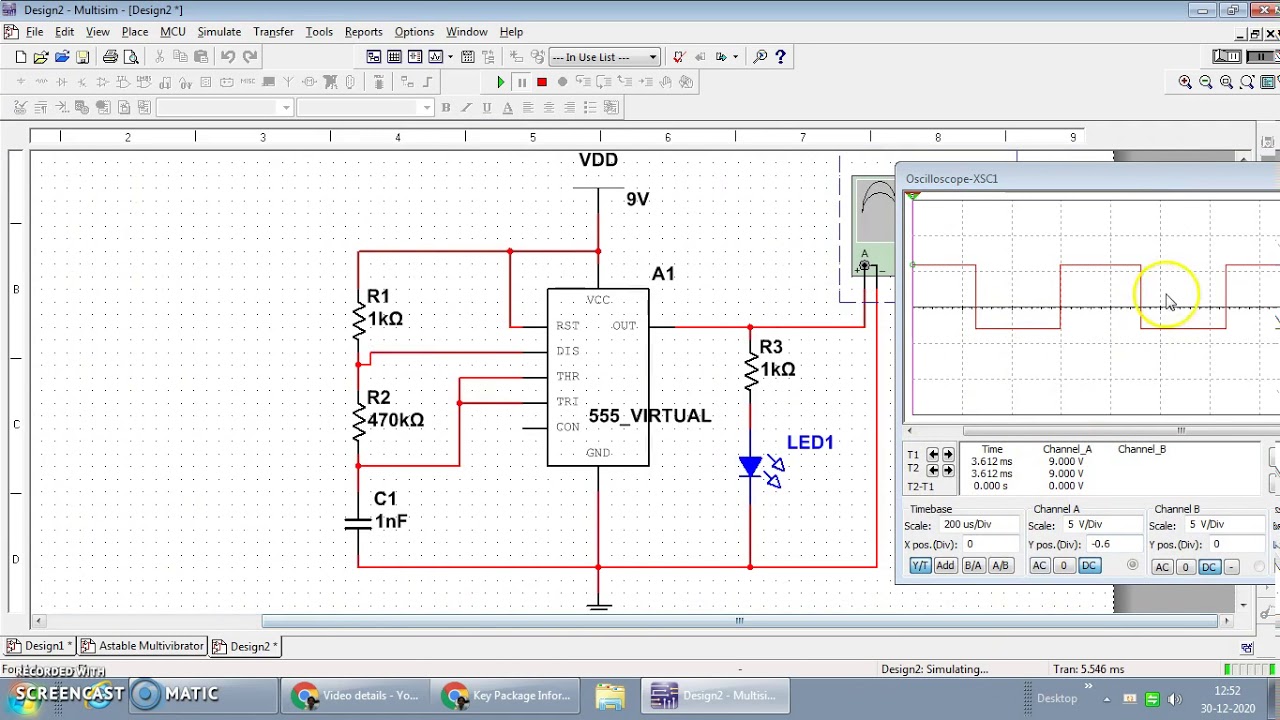Open the font size combo box

(x=364, y=107)
